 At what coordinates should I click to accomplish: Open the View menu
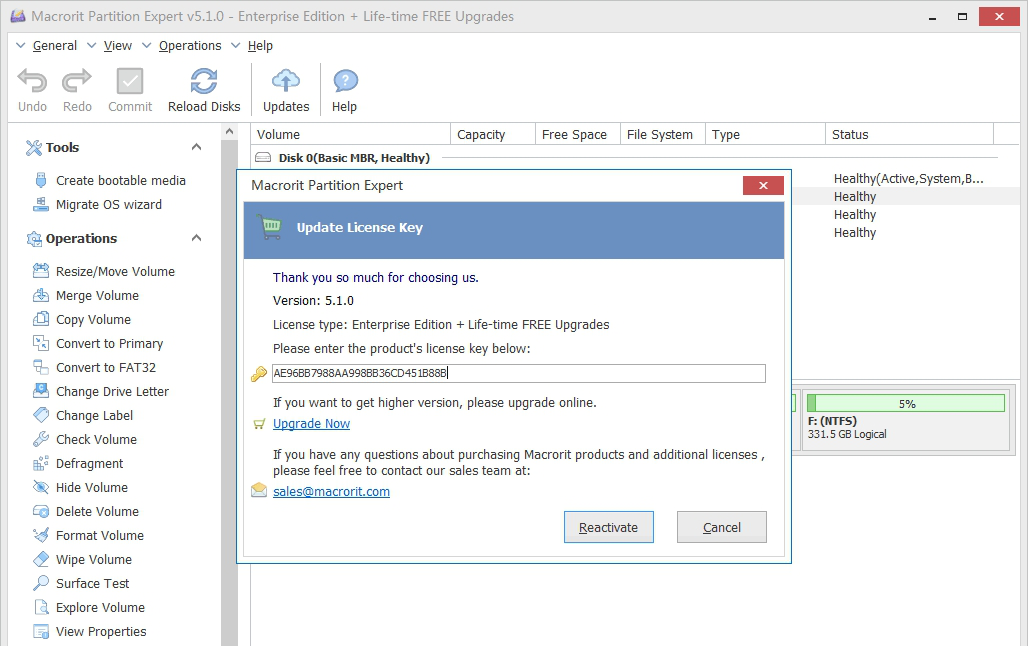[x=117, y=45]
